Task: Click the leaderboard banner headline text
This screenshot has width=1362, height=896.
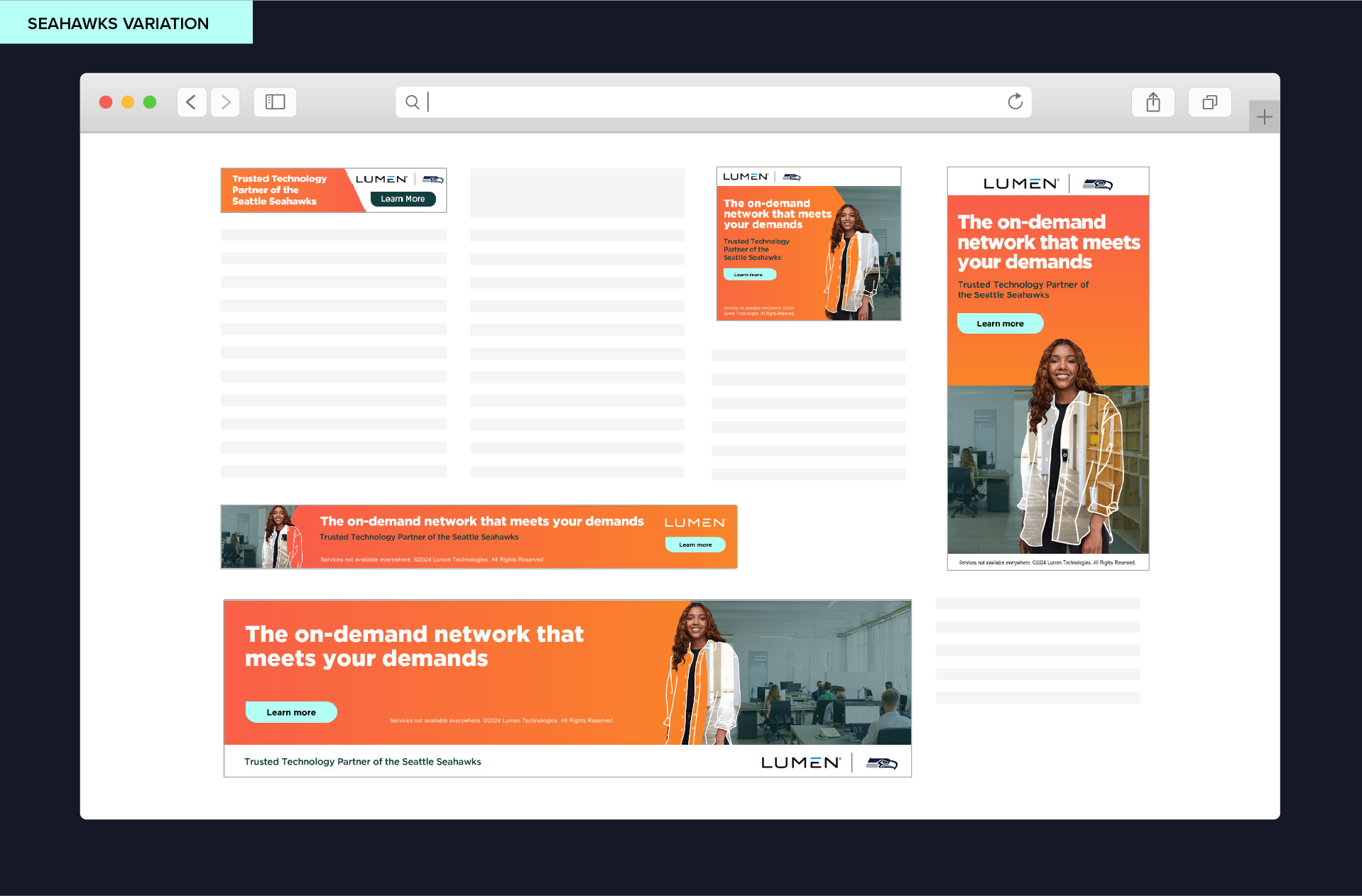Action: tap(482, 521)
